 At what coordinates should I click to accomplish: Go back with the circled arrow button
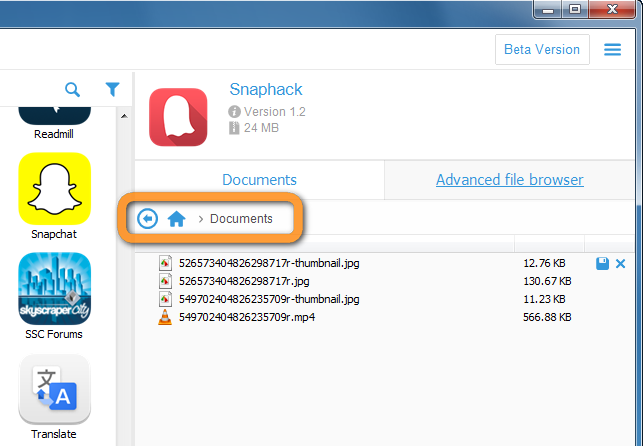(x=148, y=218)
